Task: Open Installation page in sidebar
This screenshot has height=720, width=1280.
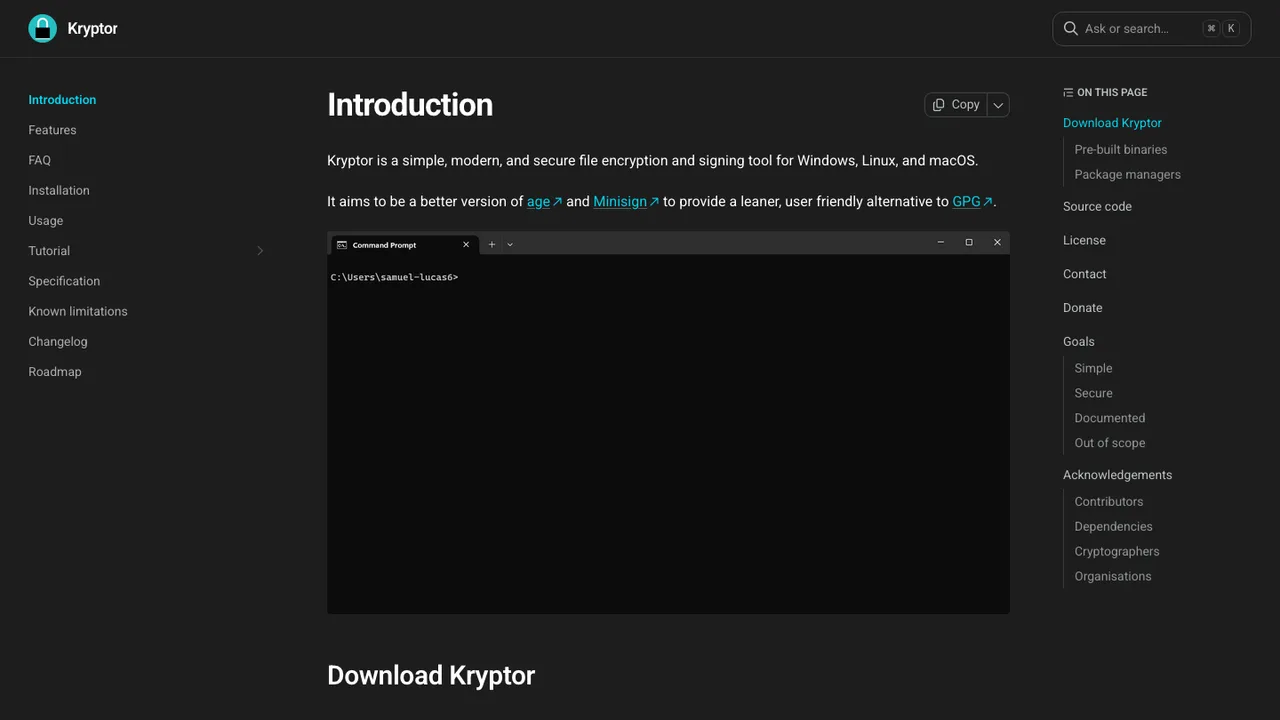Action: click(x=59, y=190)
